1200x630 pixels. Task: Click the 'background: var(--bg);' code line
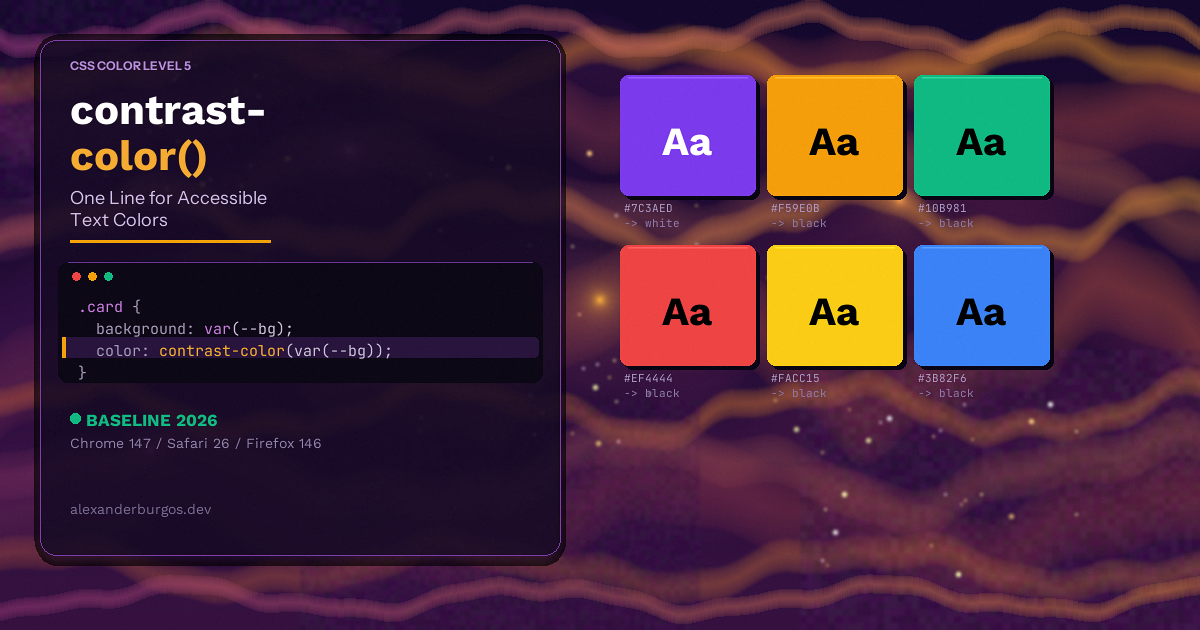194,329
